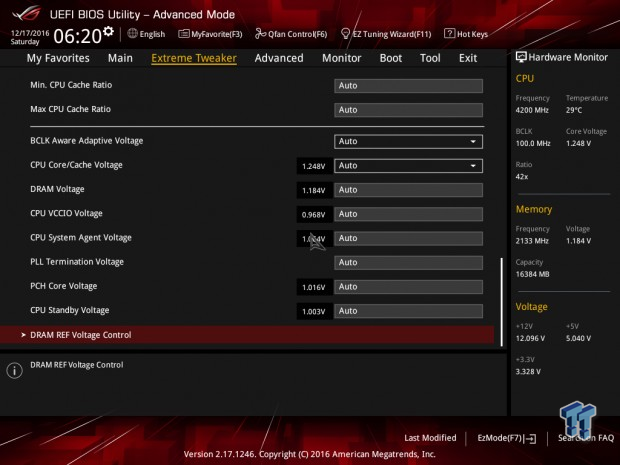This screenshot has width=620, height=465.
Task: Select Extreme Tweaker tab
Action: tap(194, 58)
